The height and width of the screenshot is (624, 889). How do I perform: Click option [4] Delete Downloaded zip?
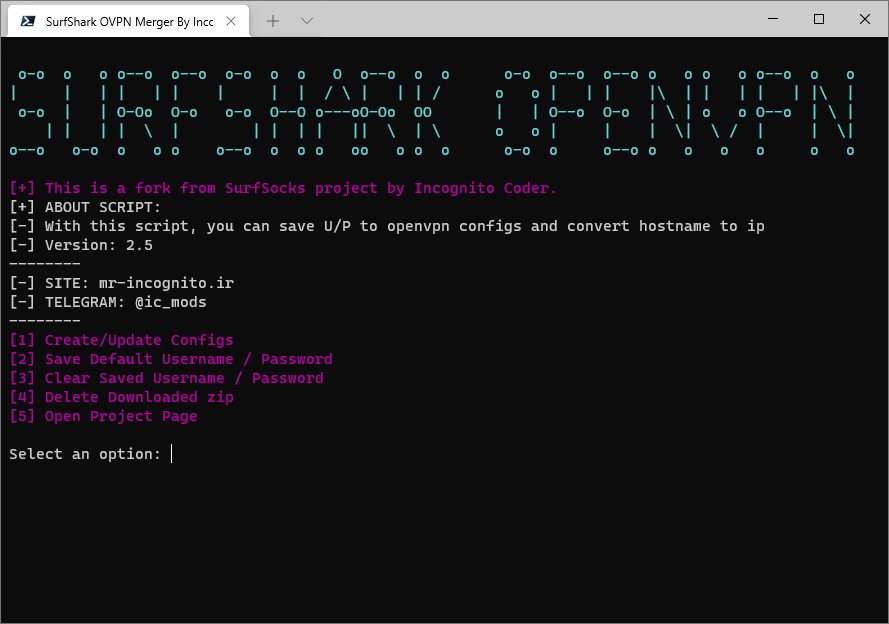coord(121,397)
